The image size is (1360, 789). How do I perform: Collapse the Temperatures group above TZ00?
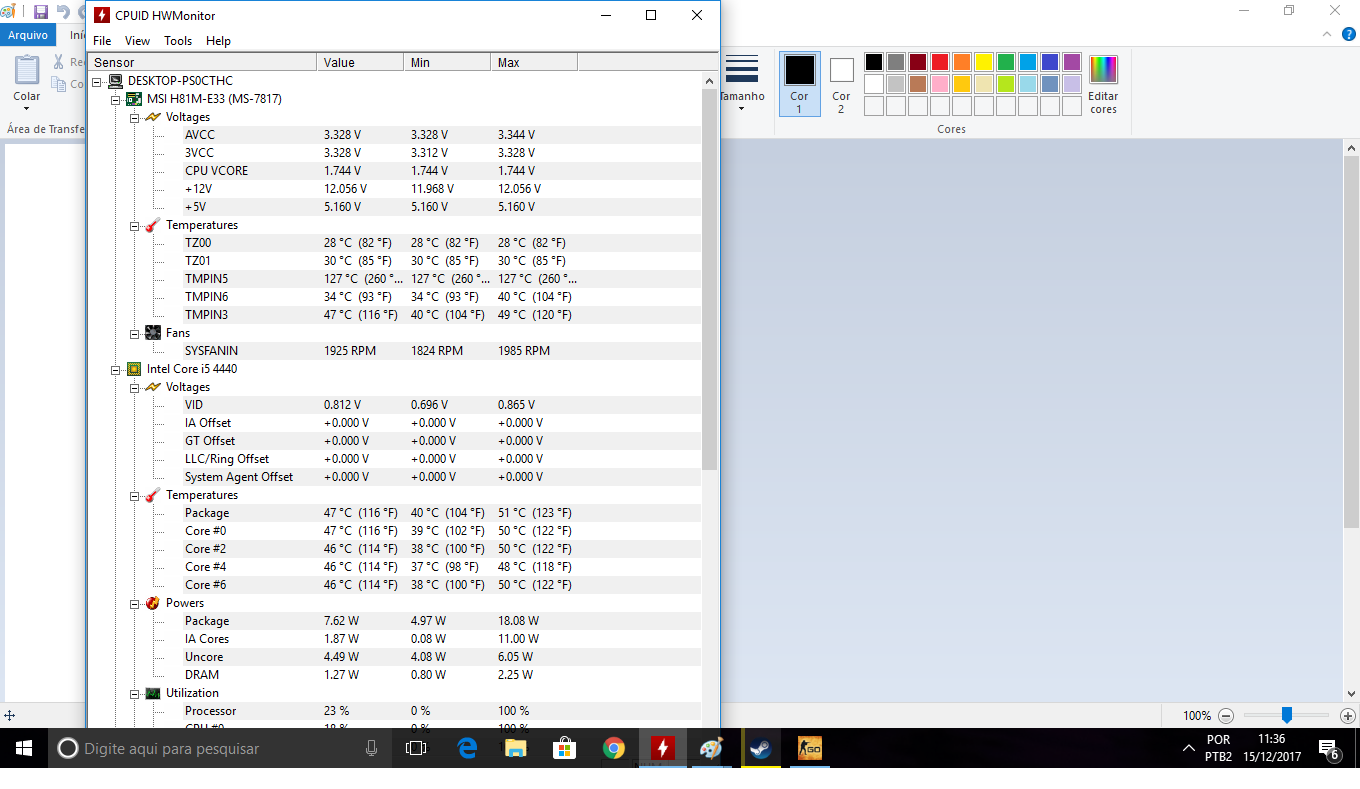(134, 225)
